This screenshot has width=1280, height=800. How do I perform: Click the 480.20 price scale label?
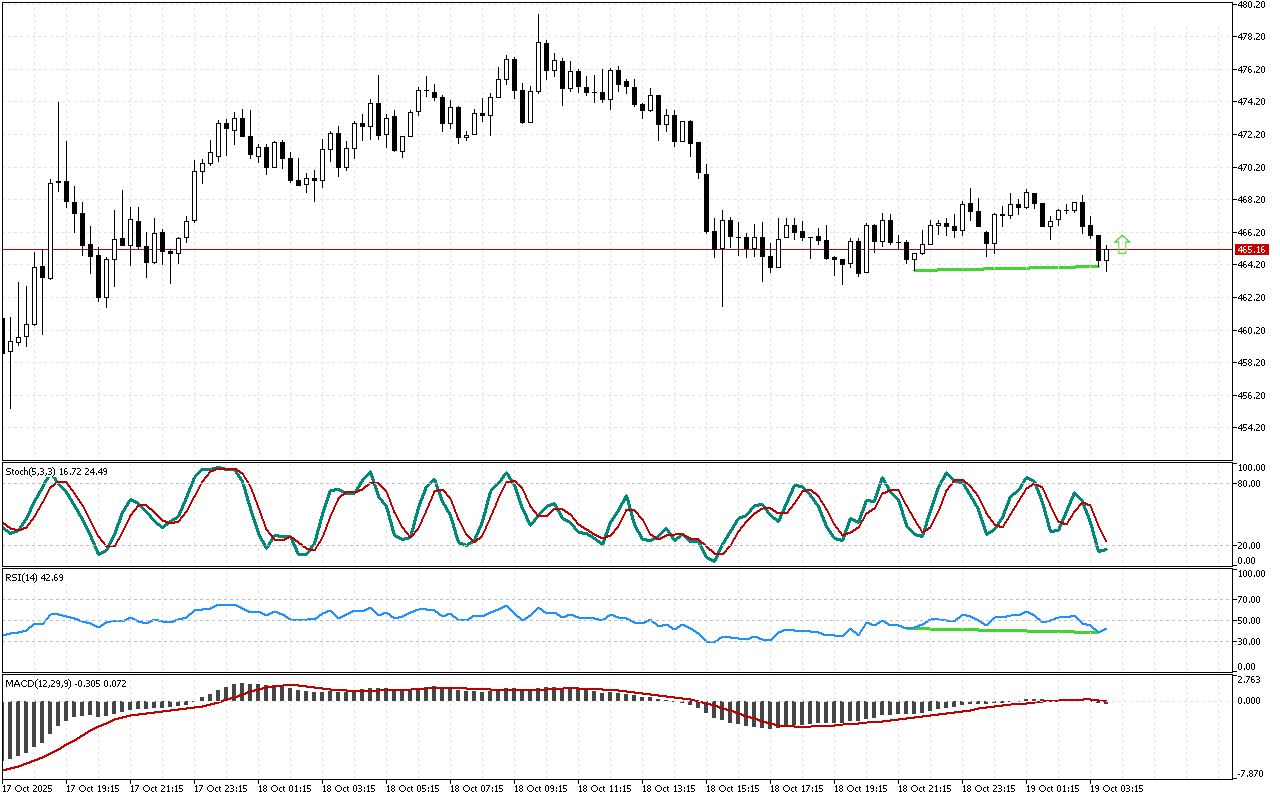click(x=1251, y=5)
